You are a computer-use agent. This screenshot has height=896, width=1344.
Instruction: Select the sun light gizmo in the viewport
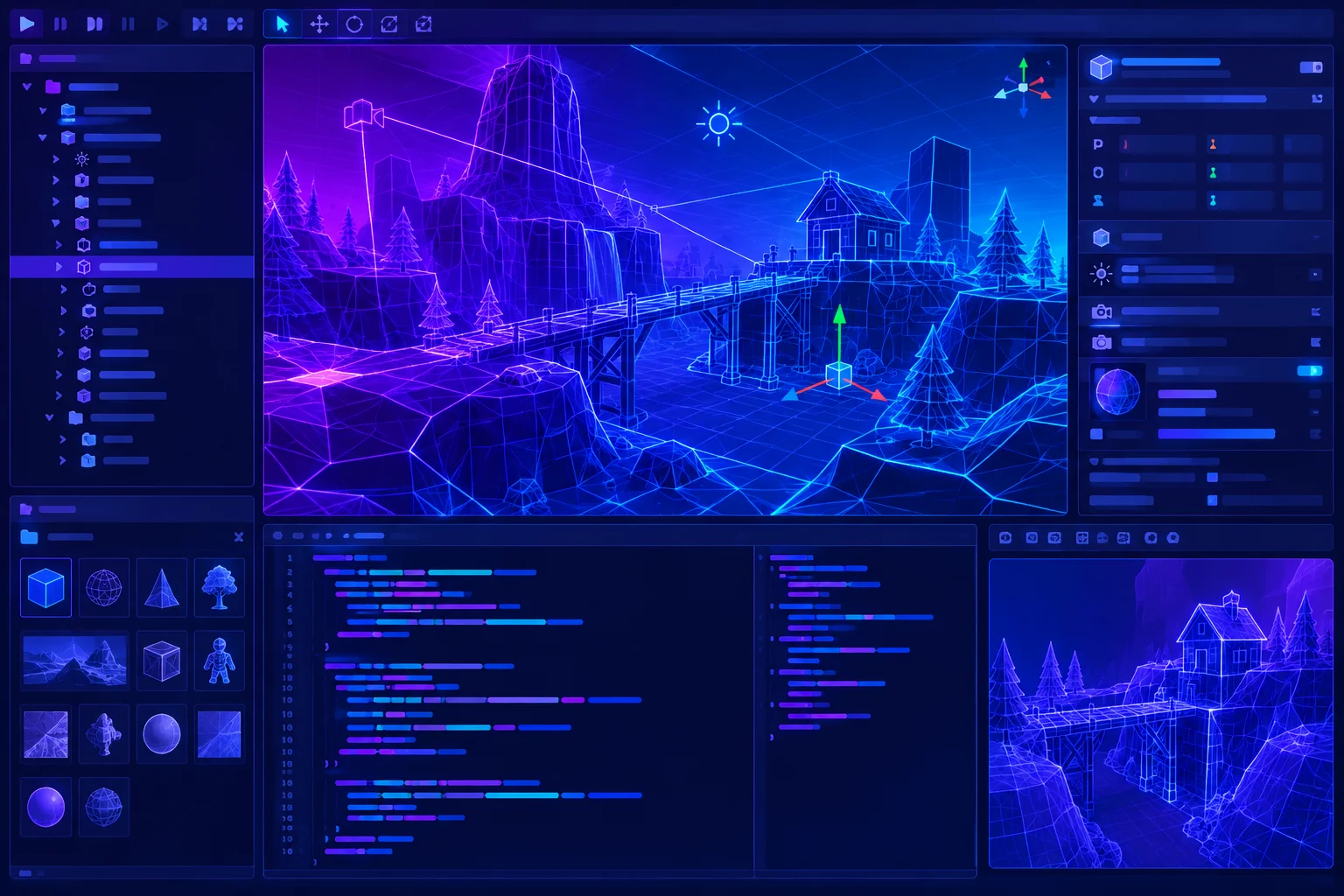719,123
